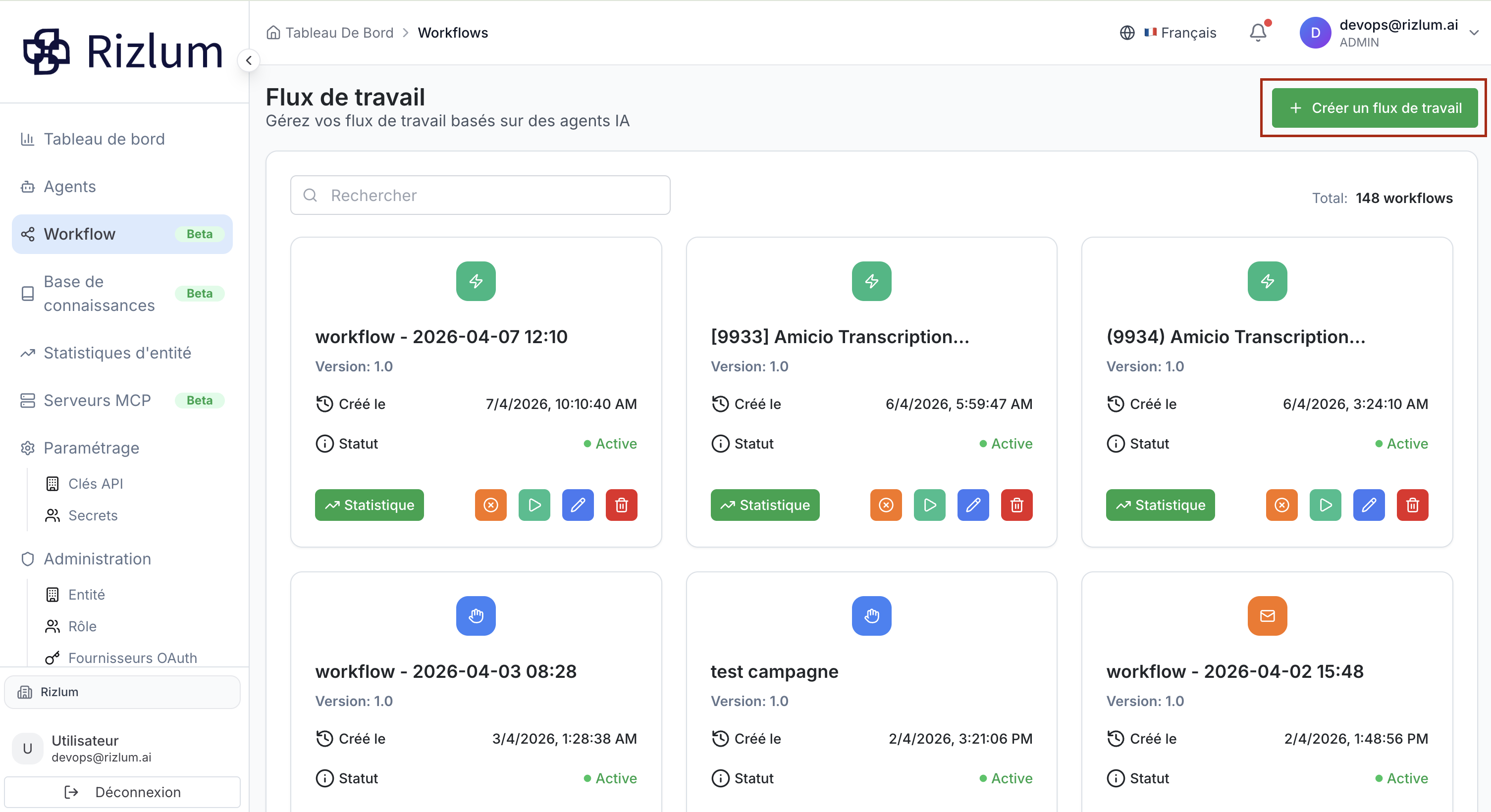Stop the (9934) Amicio Transcription workflow

1282,505
